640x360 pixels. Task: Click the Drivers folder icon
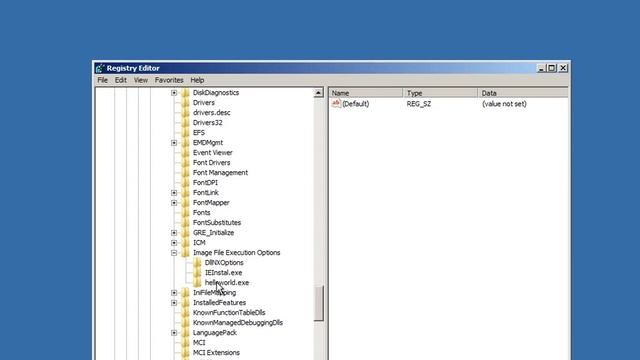(x=185, y=103)
